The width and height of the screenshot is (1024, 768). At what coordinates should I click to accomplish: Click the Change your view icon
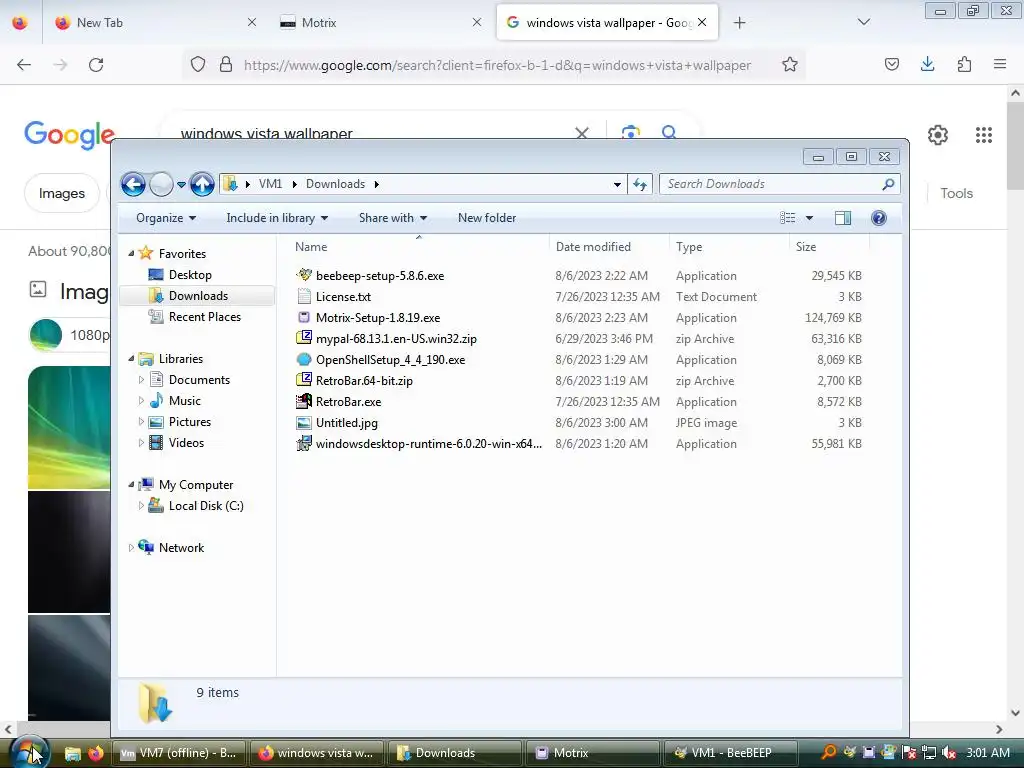788,218
